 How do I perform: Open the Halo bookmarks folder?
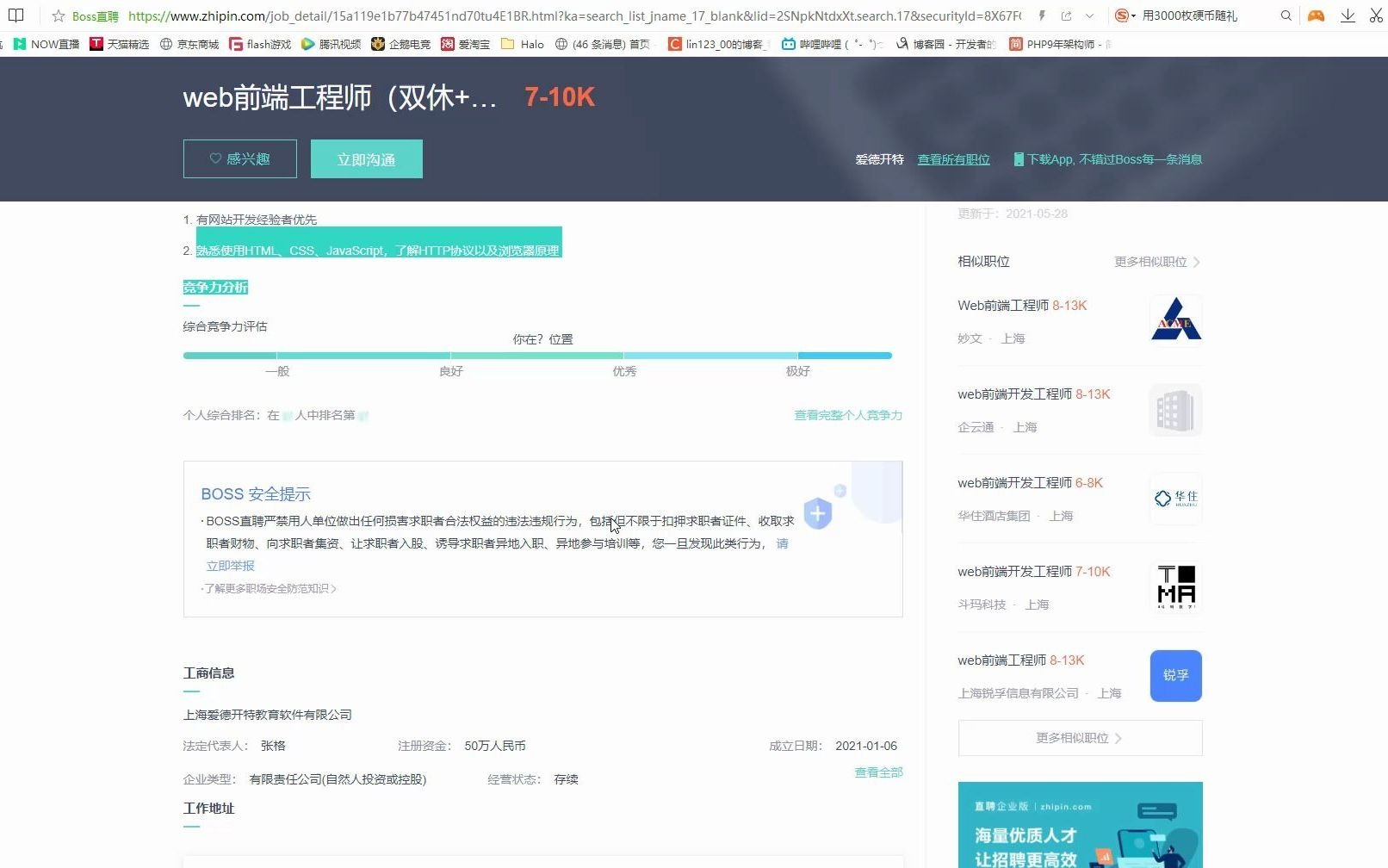pos(523,44)
